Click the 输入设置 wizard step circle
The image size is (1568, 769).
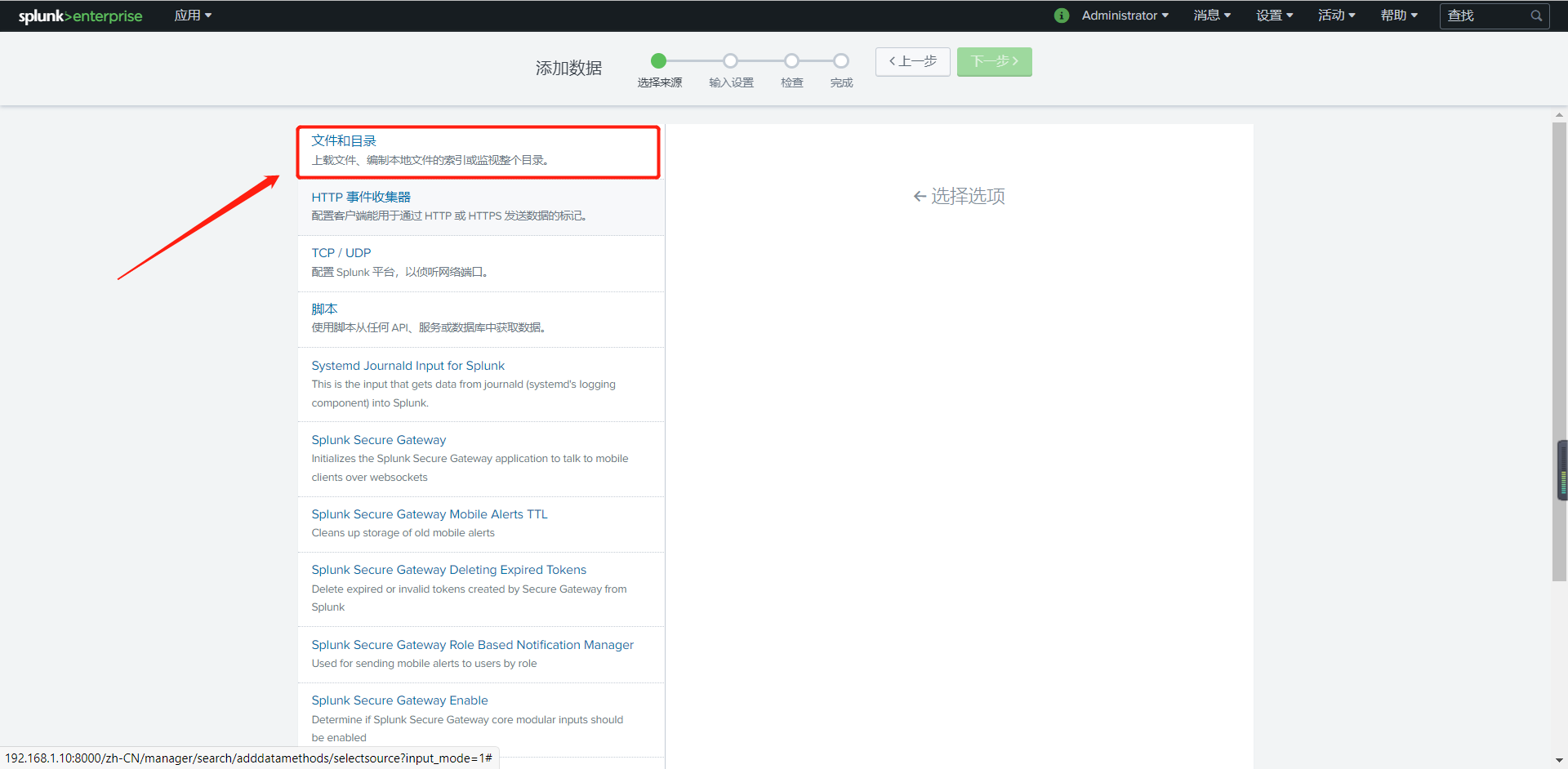coord(730,60)
